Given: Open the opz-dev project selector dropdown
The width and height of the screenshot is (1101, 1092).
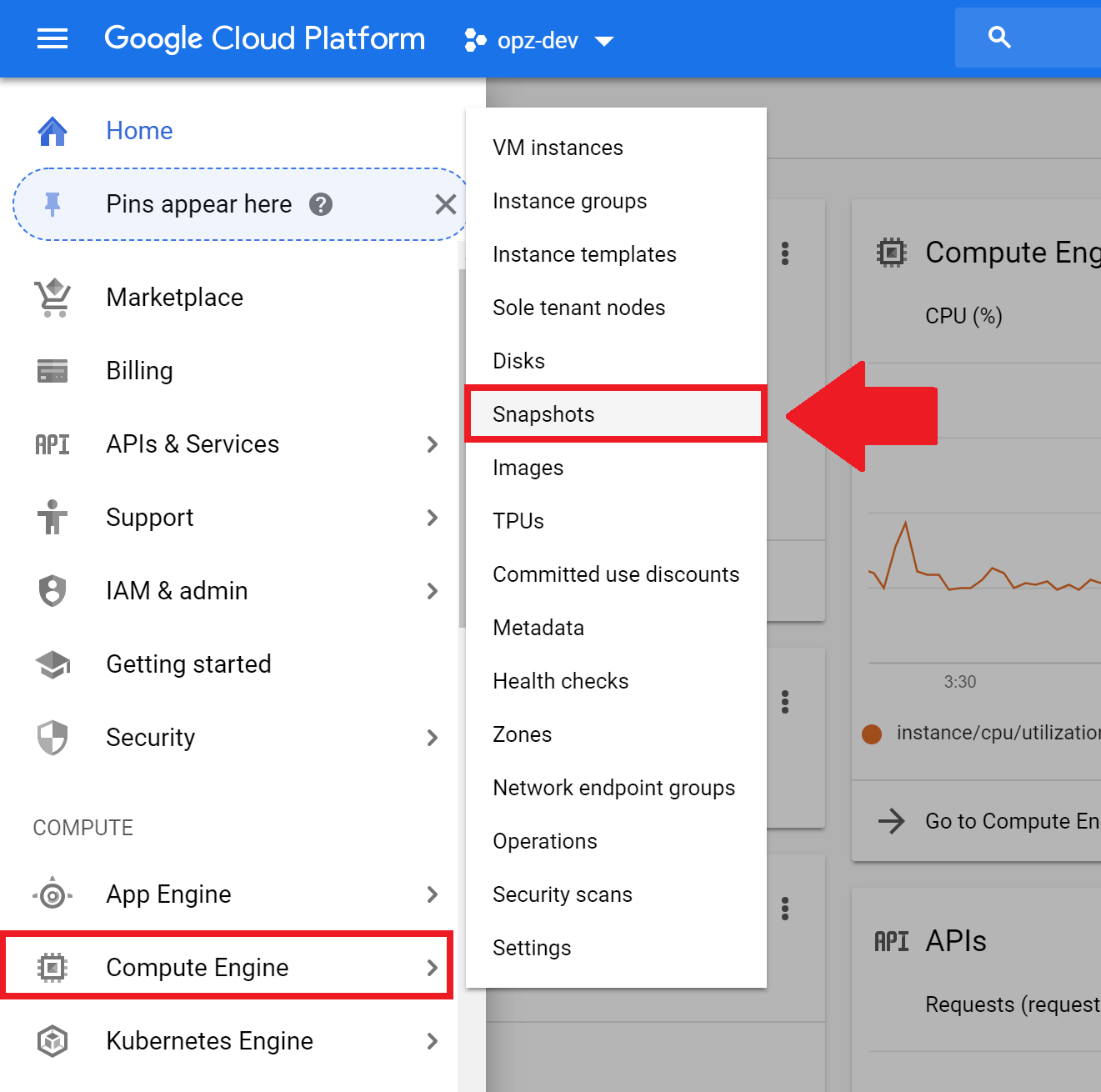Looking at the screenshot, I should [539, 40].
